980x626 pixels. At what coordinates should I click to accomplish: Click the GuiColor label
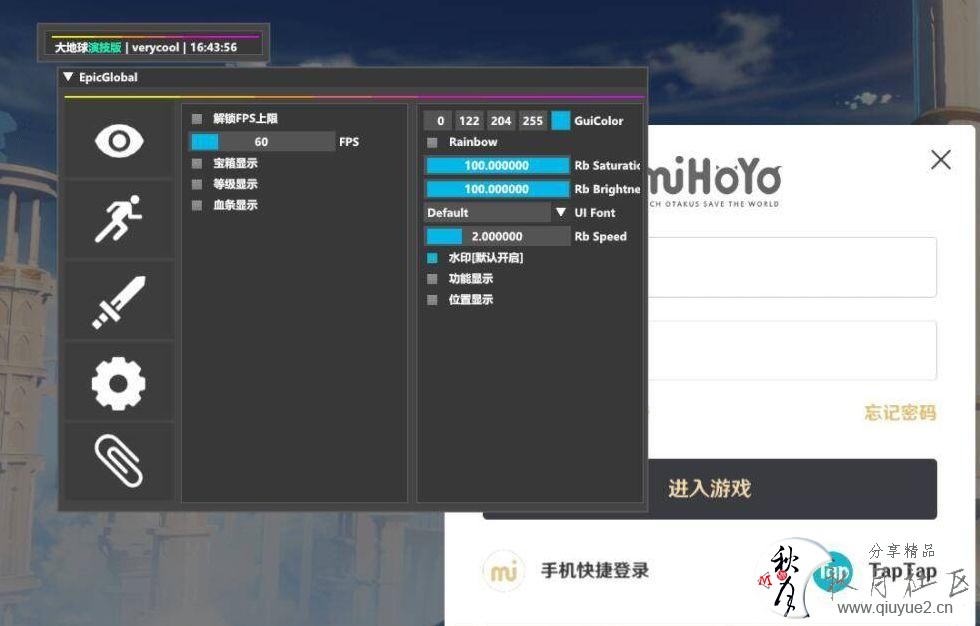[x=599, y=121]
